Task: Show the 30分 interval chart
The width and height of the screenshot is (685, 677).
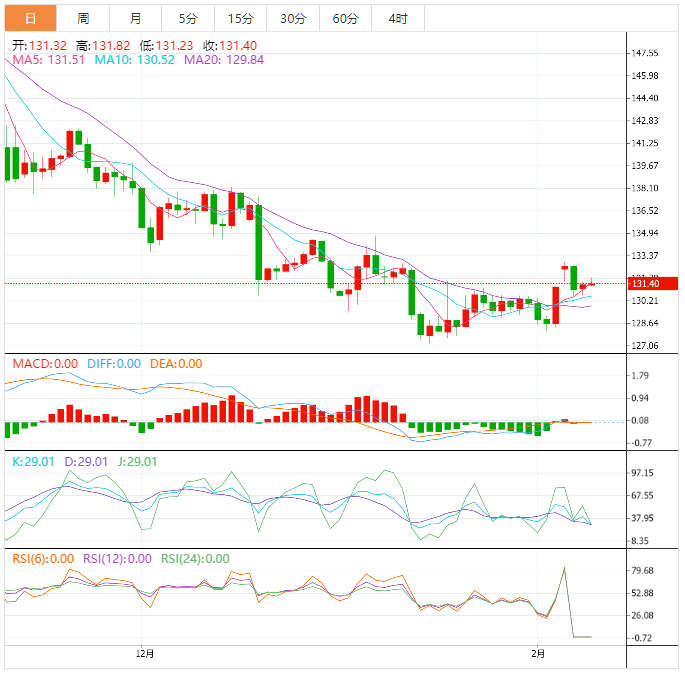Action: tap(293, 18)
